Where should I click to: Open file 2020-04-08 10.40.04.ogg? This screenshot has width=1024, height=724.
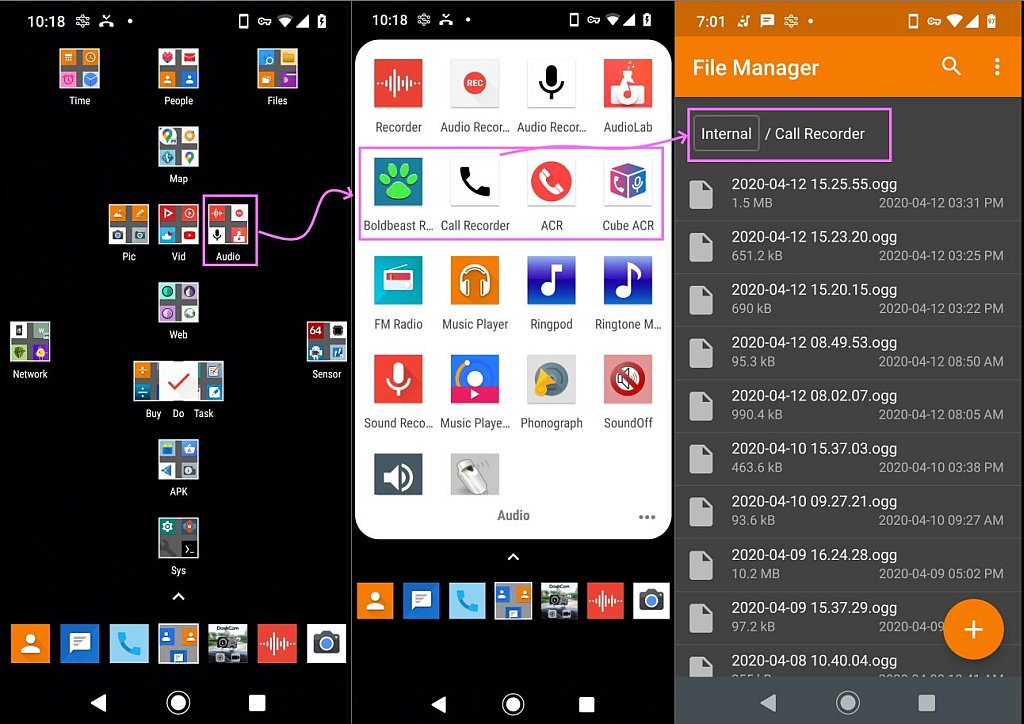coord(848,661)
